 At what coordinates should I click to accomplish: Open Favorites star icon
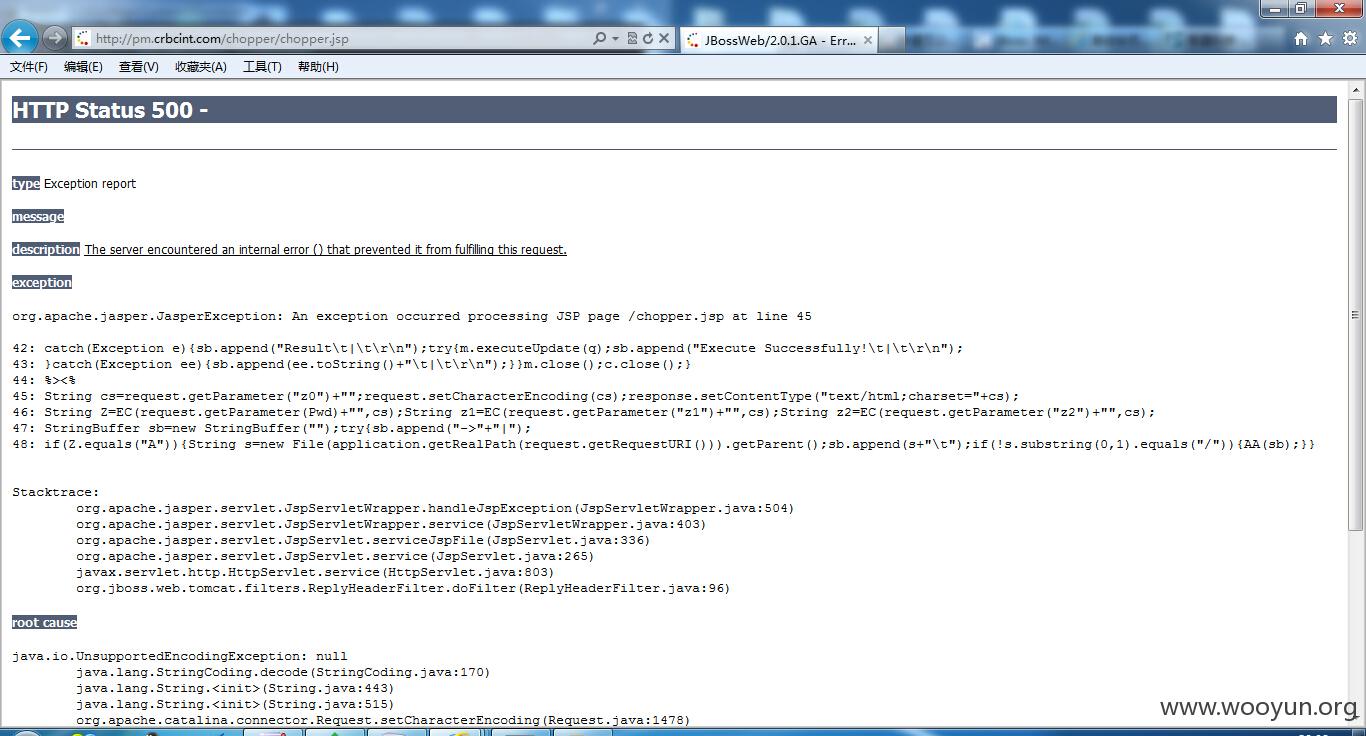click(1325, 39)
